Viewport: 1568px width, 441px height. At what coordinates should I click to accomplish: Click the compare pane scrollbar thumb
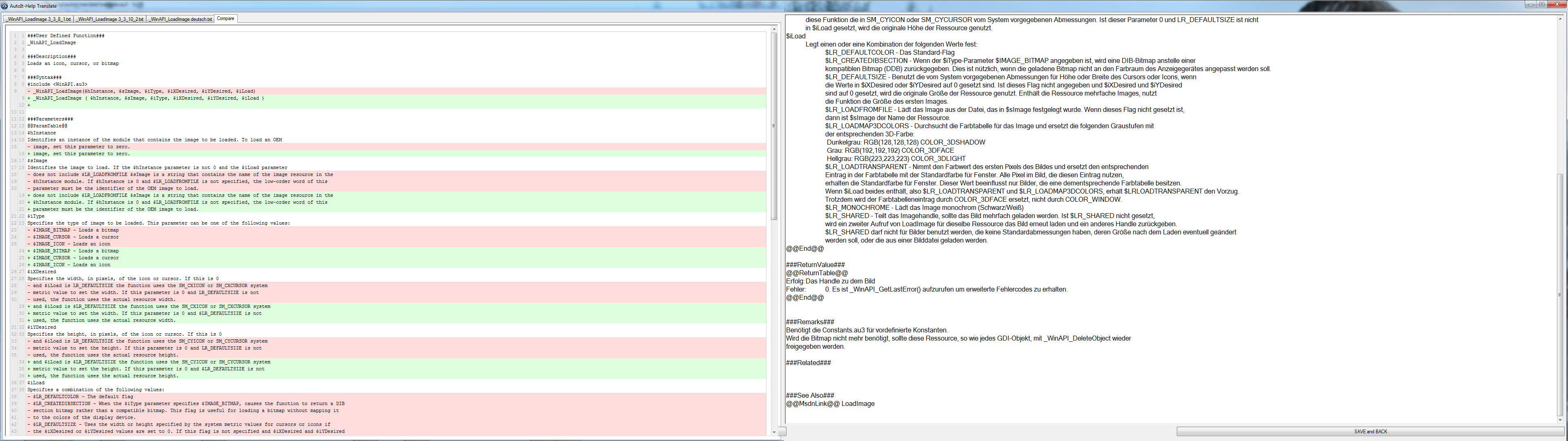tap(774, 125)
